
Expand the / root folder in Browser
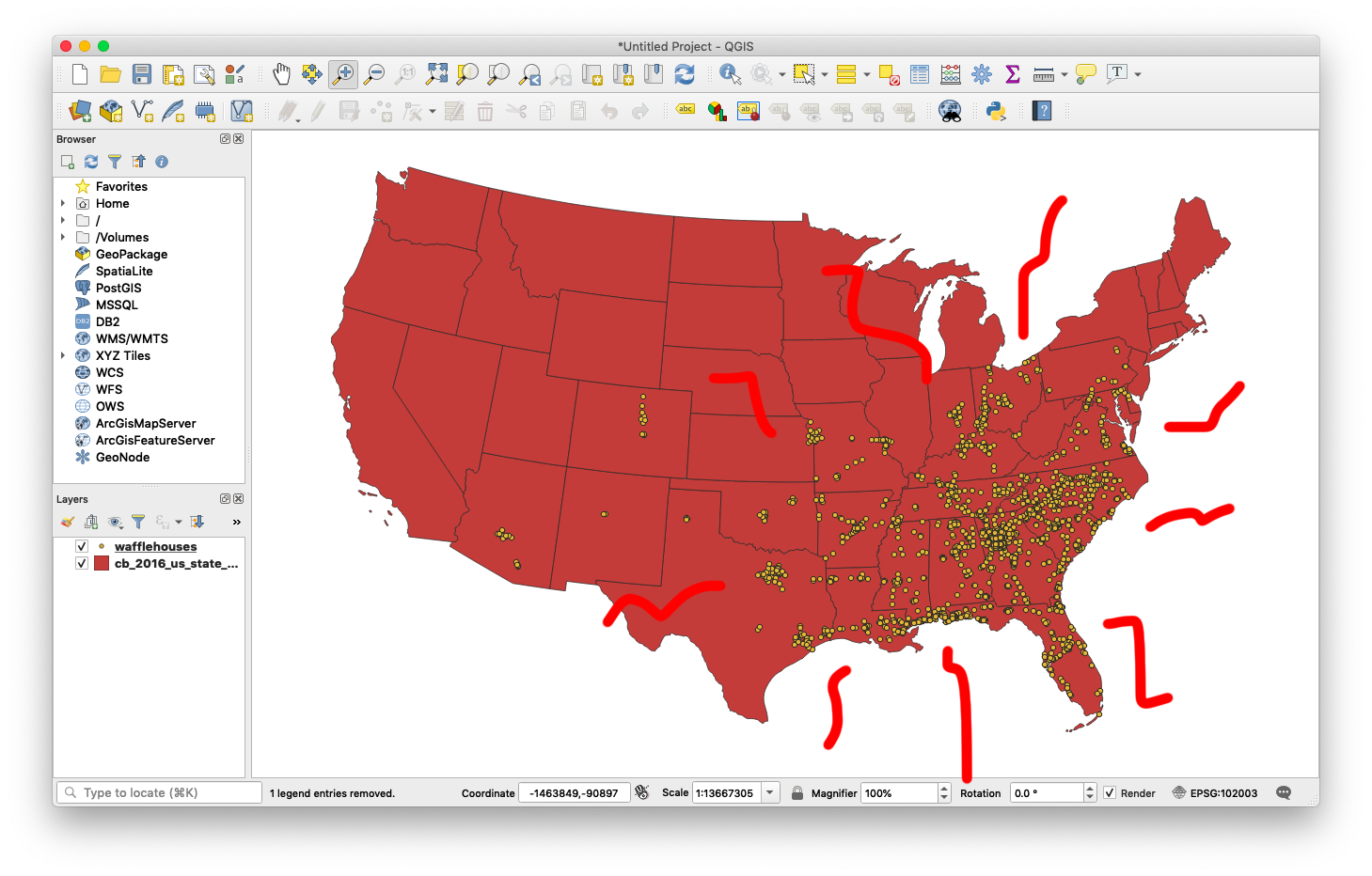click(63, 220)
